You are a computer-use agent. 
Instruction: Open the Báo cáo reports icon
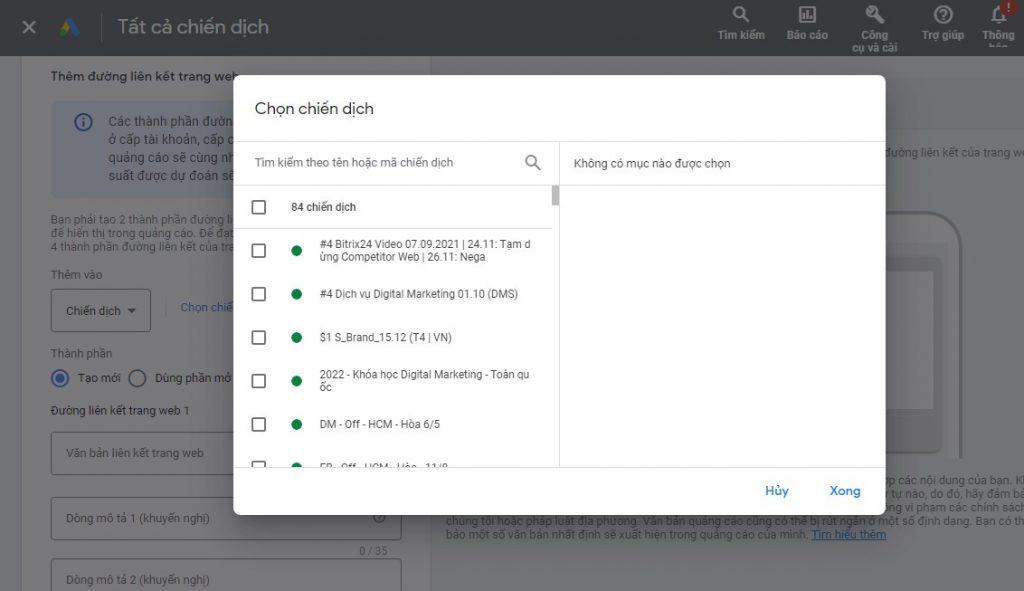[806, 22]
